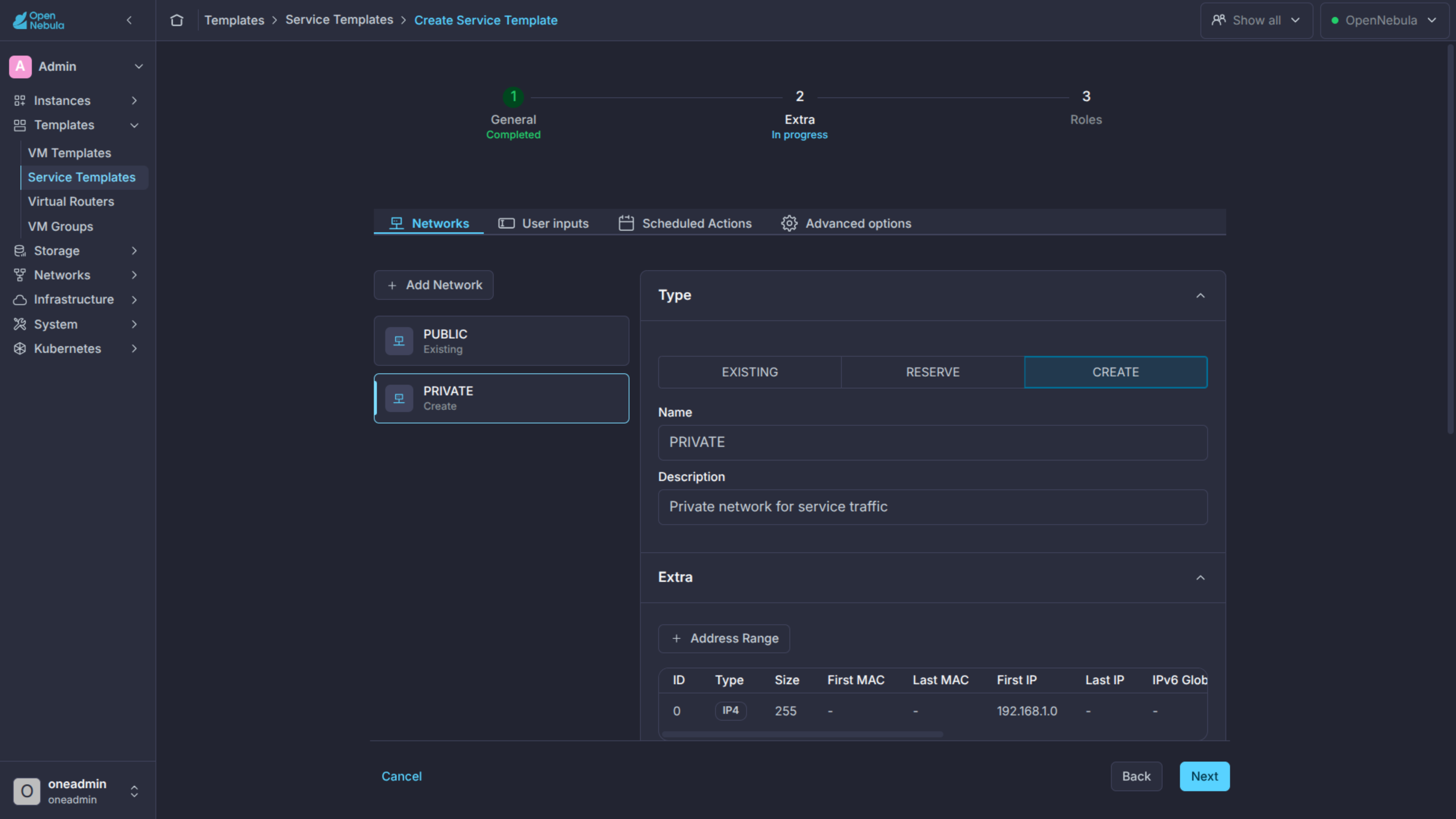Collapse the Templates menu chevron

(134, 125)
